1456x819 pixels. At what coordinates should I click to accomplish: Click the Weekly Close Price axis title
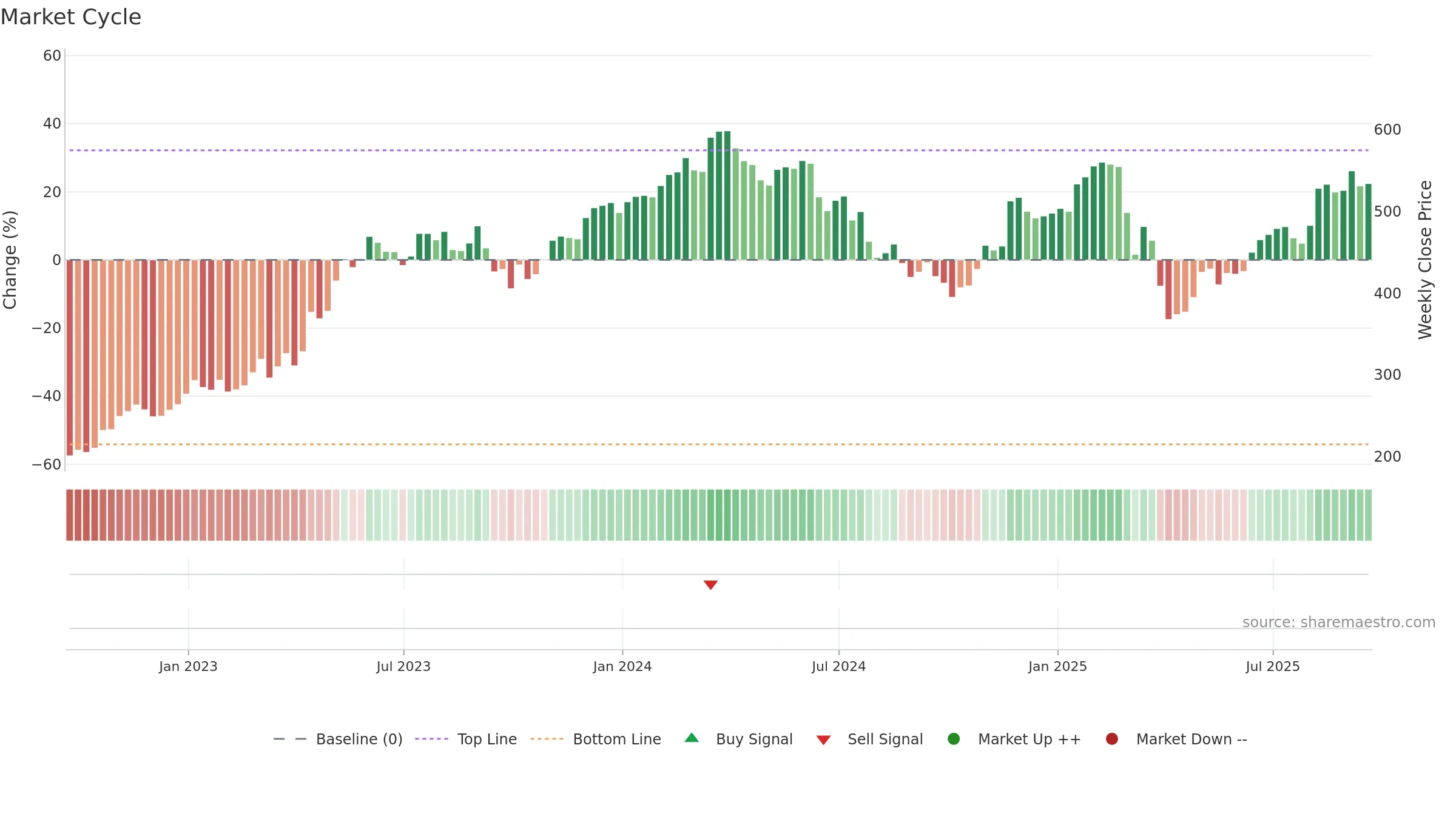1425,260
